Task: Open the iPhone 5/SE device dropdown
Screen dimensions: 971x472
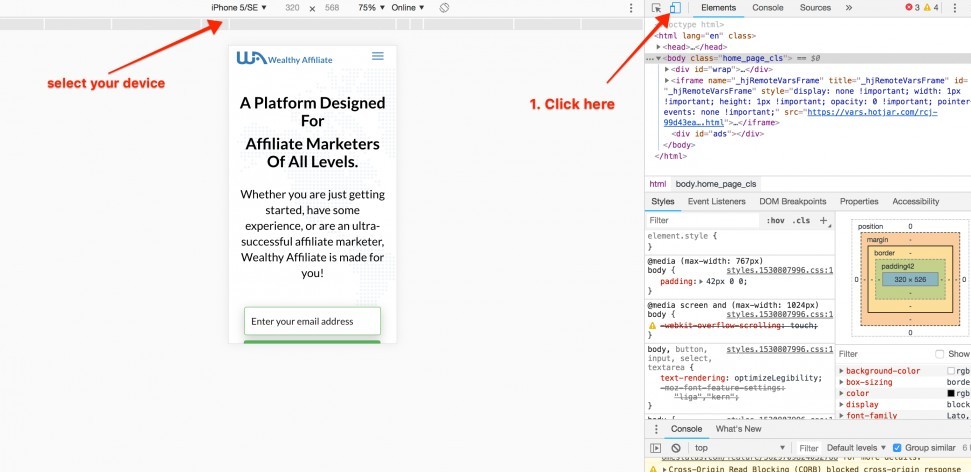Action: tap(238, 7)
